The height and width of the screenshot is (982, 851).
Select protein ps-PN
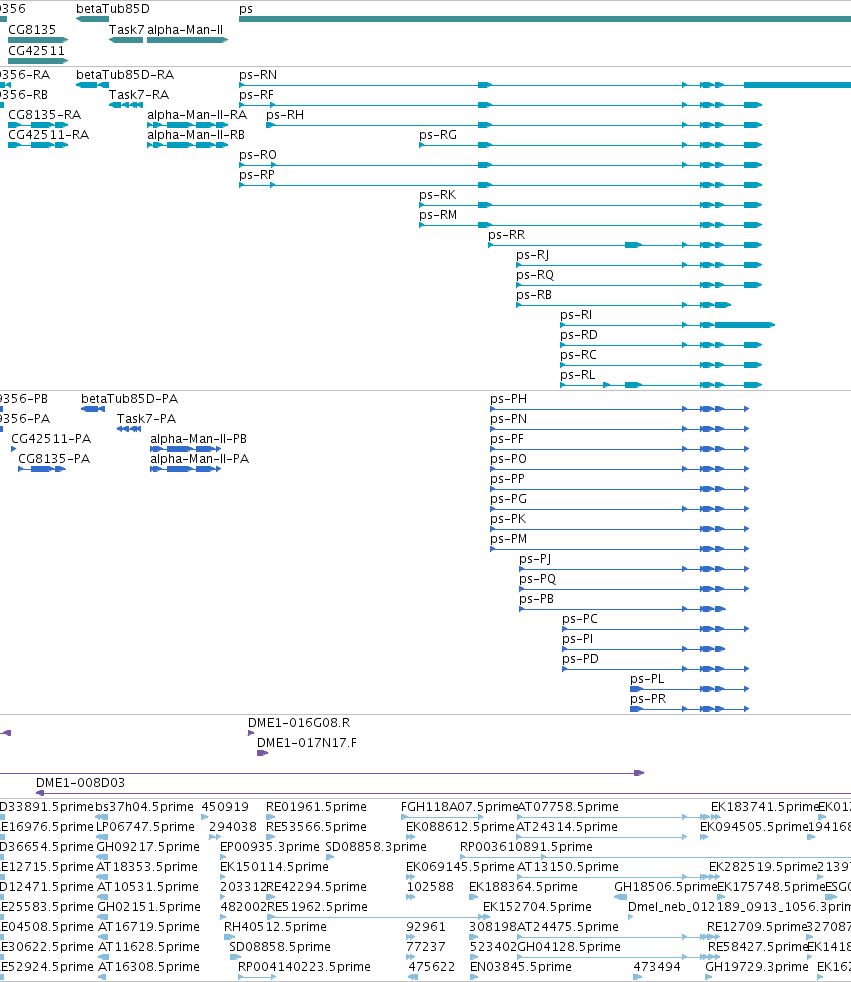[508, 419]
